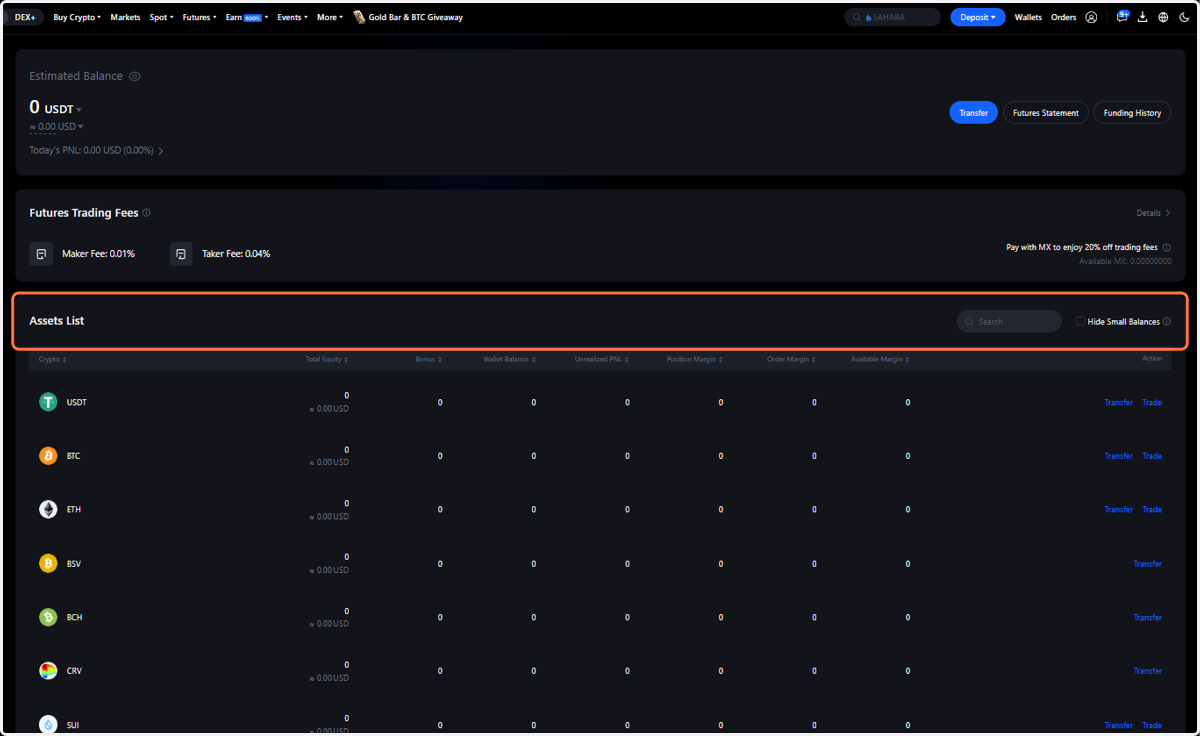This screenshot has width=1200, height=736.
Task: Click the gold bar giveaway icon
Action: pyautogui.click(x=359, y=17)
